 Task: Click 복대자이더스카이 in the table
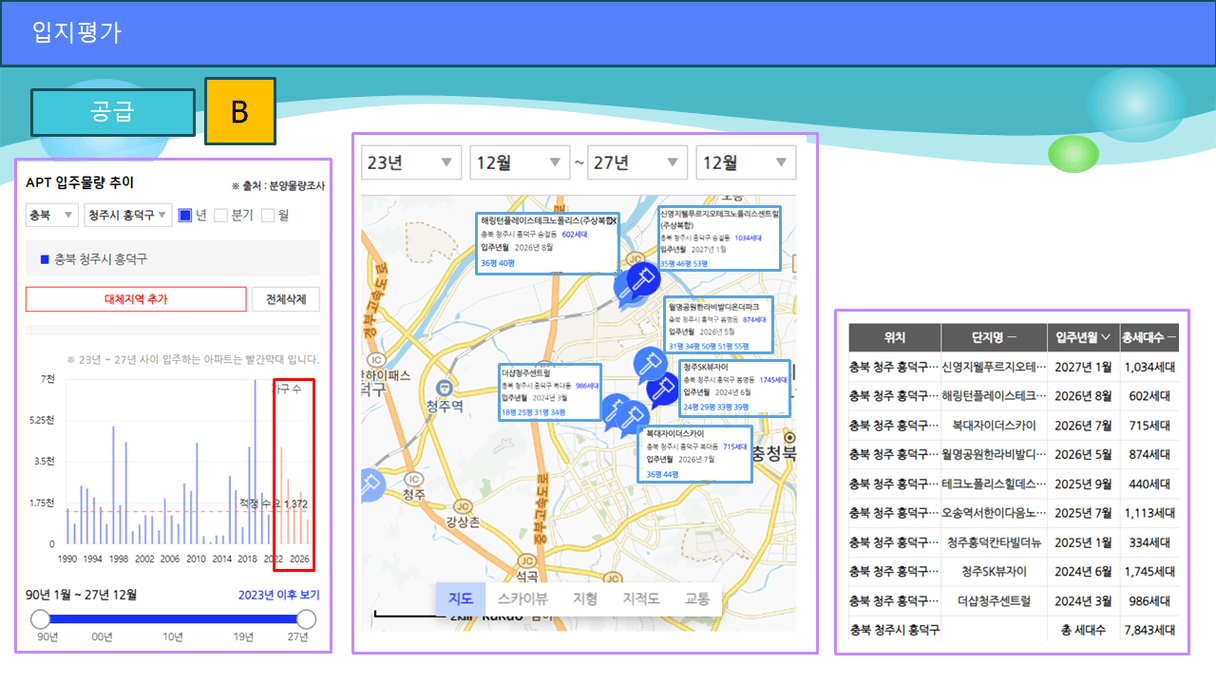click(x=993, y=425)
